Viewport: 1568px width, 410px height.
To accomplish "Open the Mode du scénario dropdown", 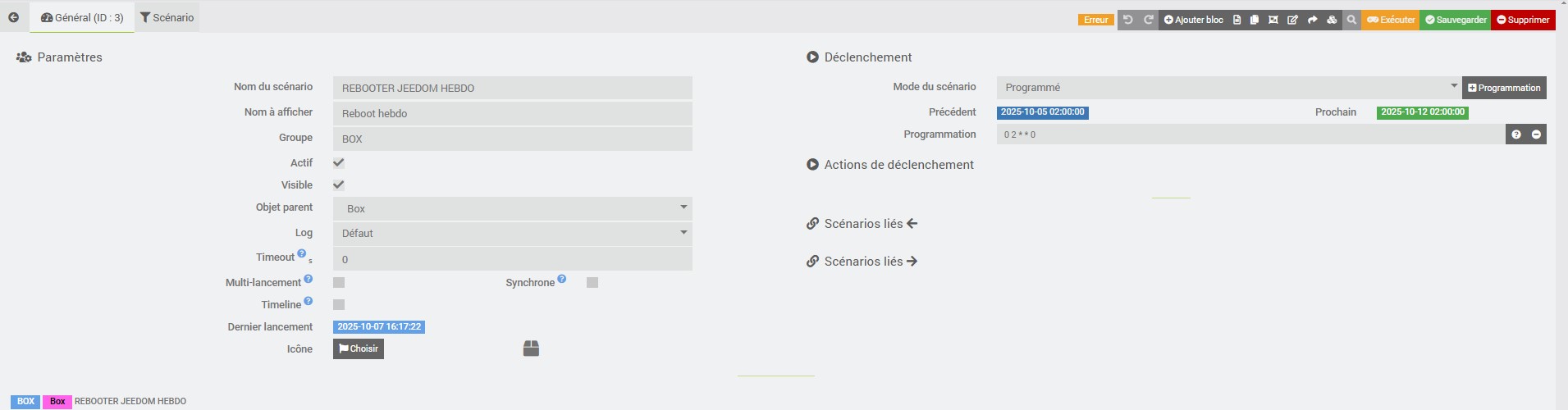I will tap(1228, 87).
